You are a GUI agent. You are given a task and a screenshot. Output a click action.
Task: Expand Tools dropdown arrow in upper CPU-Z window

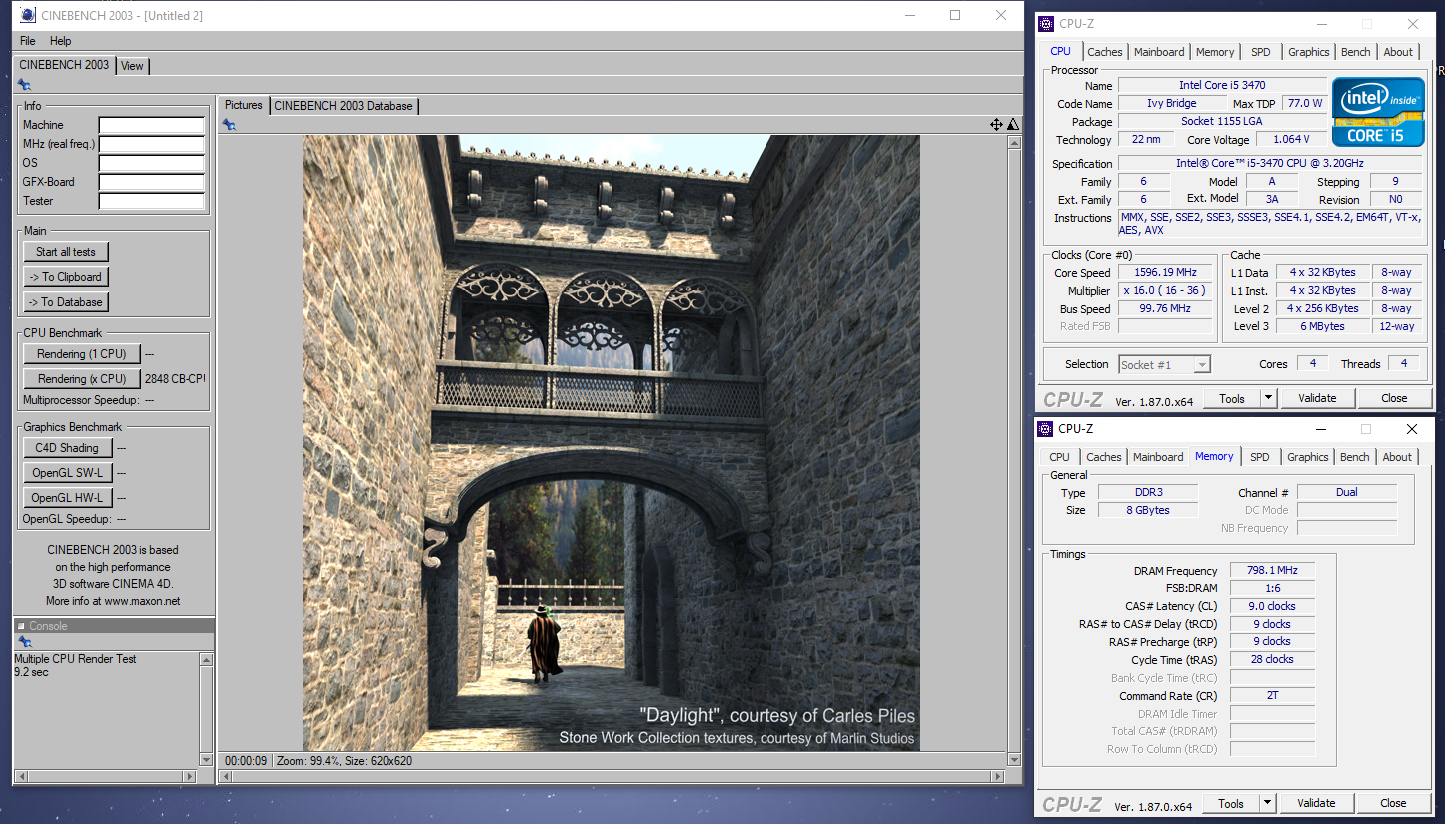click(1268, 398)
